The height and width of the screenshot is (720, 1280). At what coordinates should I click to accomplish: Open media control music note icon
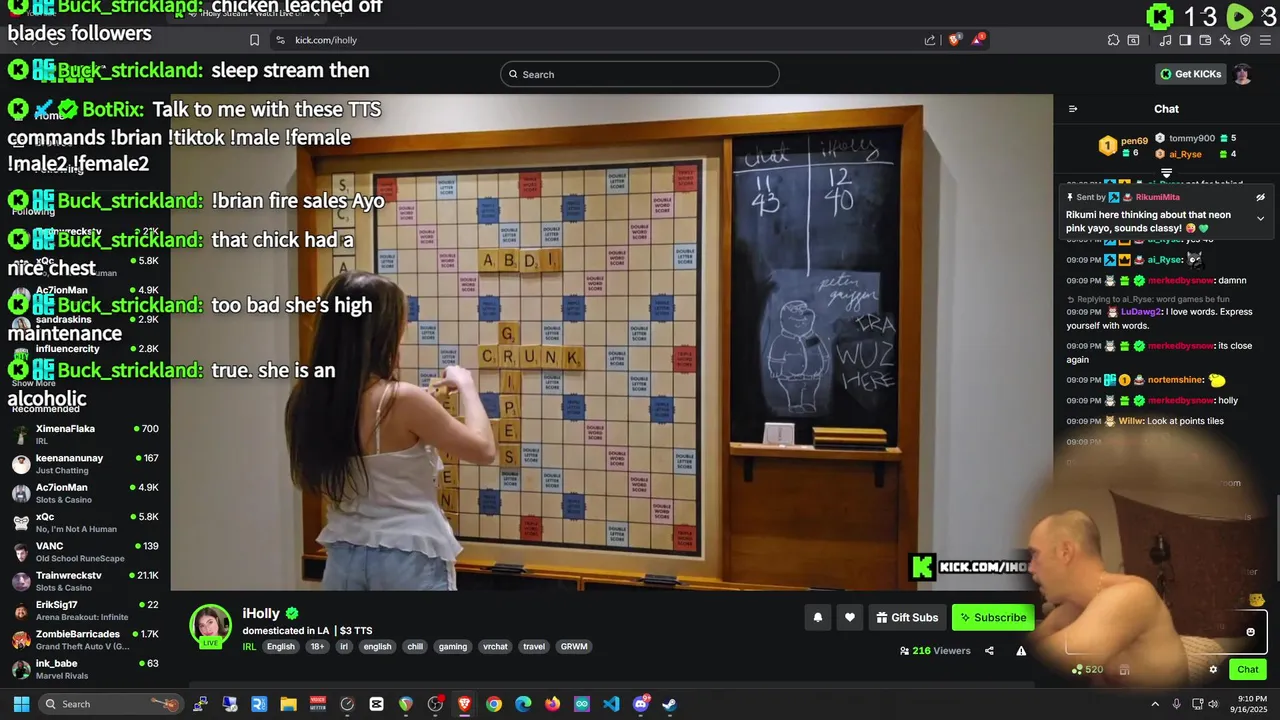[x=1165, y=40]
